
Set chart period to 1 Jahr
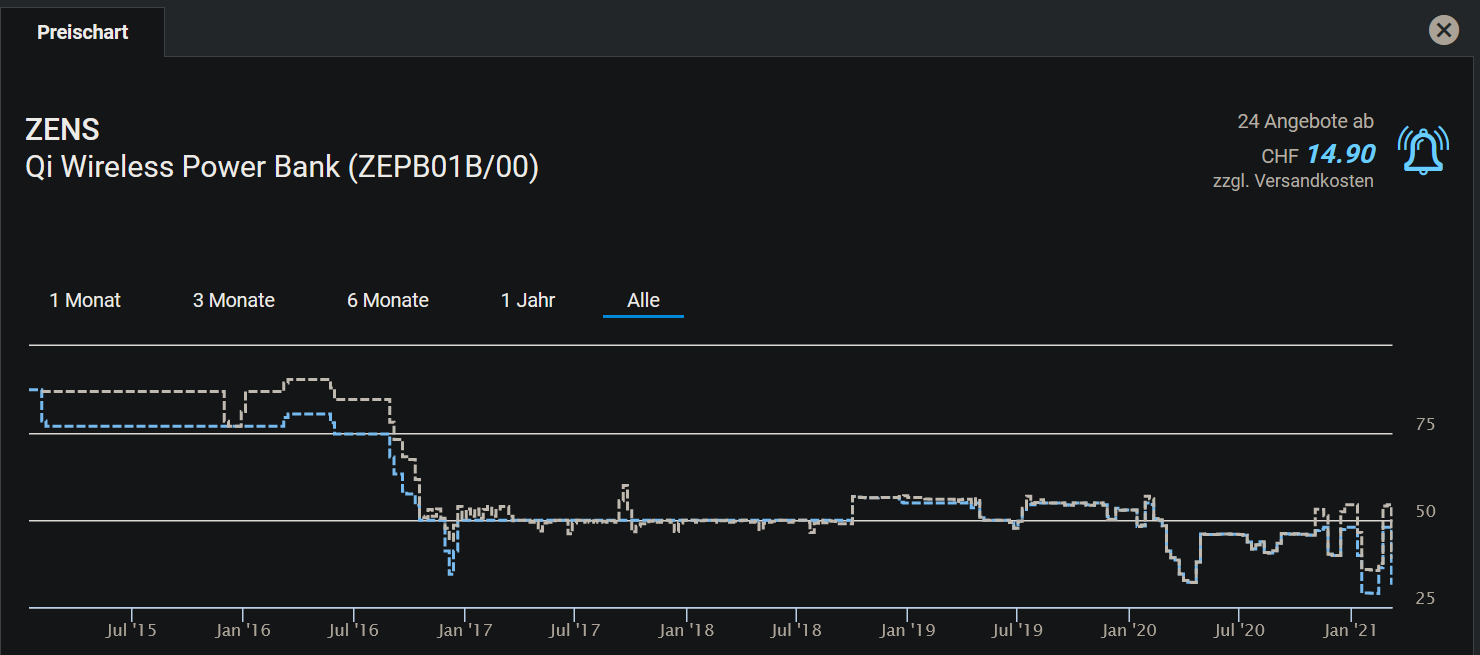(x=528, y=300)
